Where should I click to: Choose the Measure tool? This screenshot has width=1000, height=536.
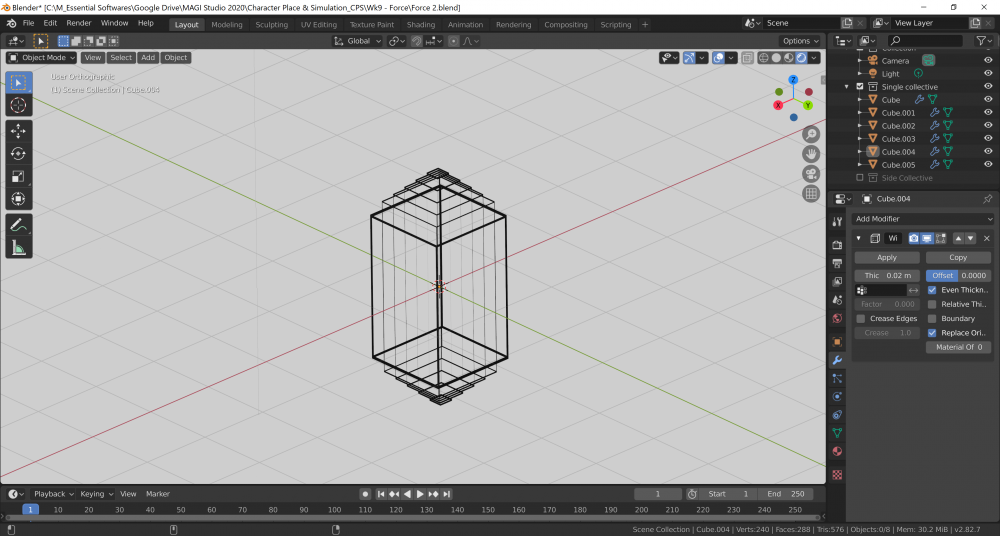(x=18, y=248)
